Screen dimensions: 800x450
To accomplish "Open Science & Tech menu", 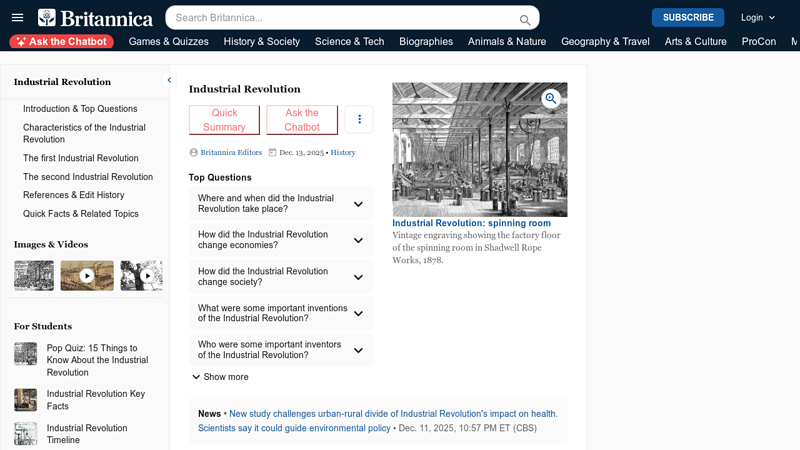I will point(349,42).
